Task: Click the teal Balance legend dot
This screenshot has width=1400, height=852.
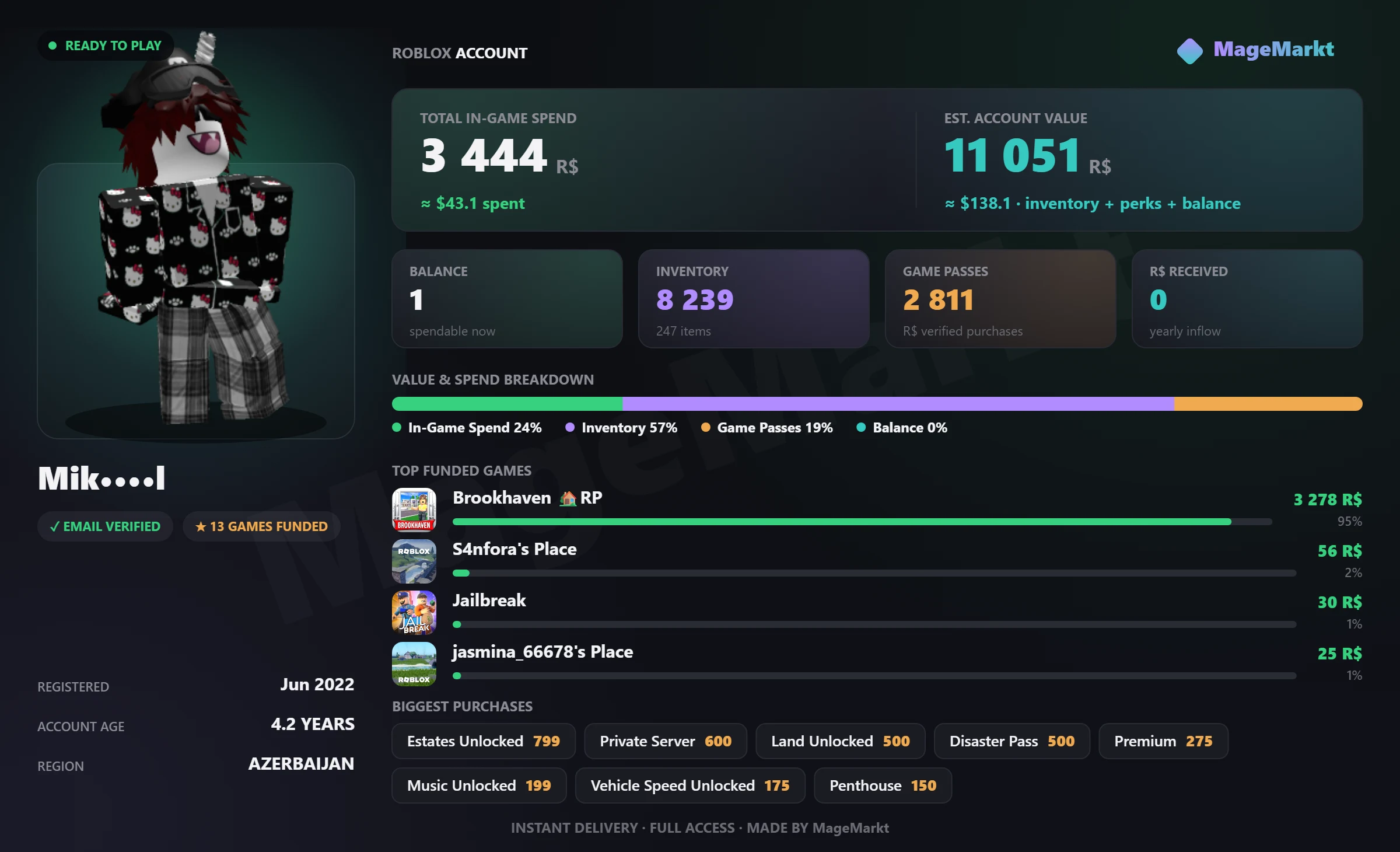Action: 861,427
